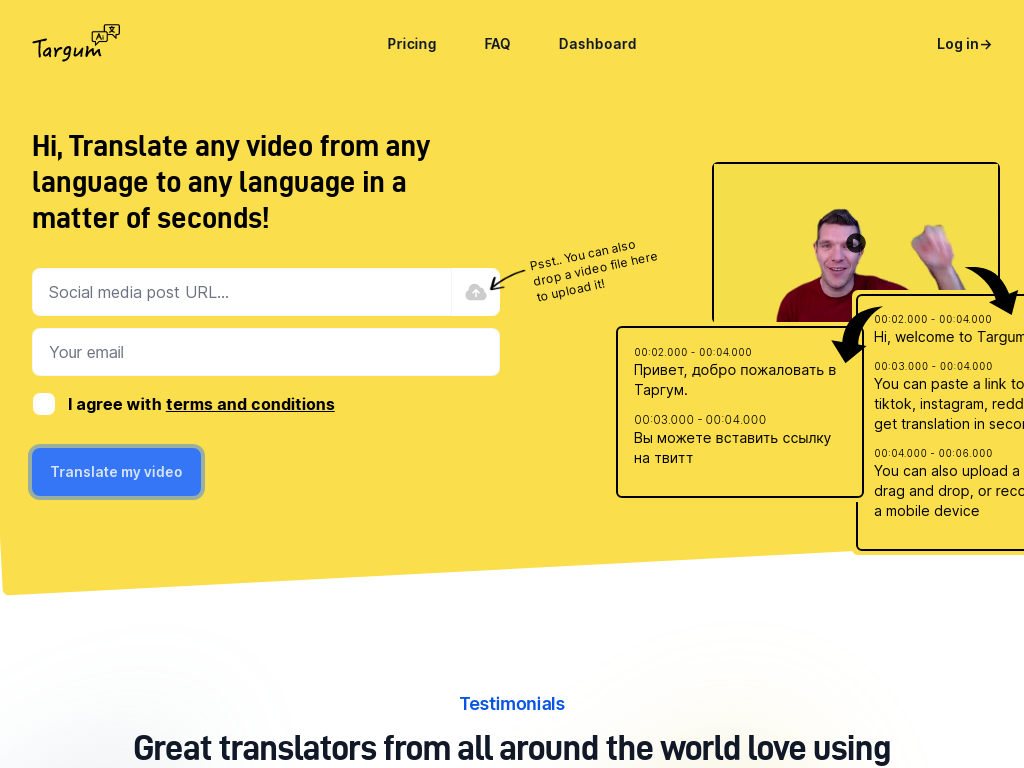Tick the agree with terms checkbox
1024x768 pixels.
point(44,404)
